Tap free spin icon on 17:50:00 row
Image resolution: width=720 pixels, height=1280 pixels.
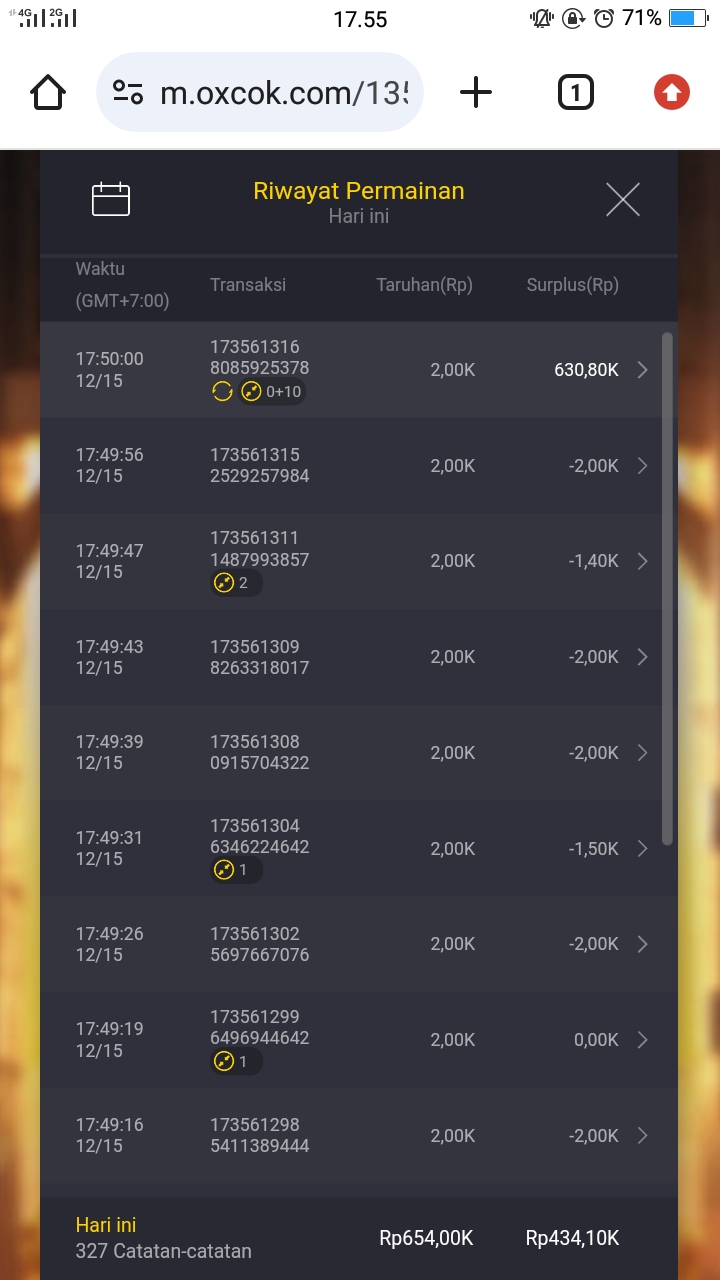pos(222,392)
